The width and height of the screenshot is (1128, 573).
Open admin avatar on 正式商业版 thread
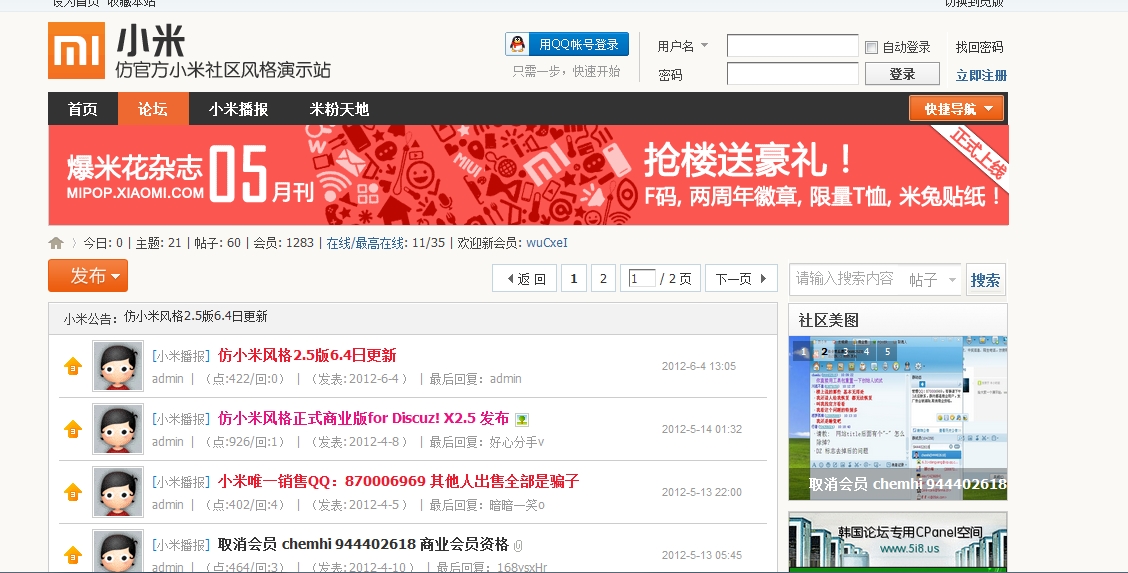point(118,428)
